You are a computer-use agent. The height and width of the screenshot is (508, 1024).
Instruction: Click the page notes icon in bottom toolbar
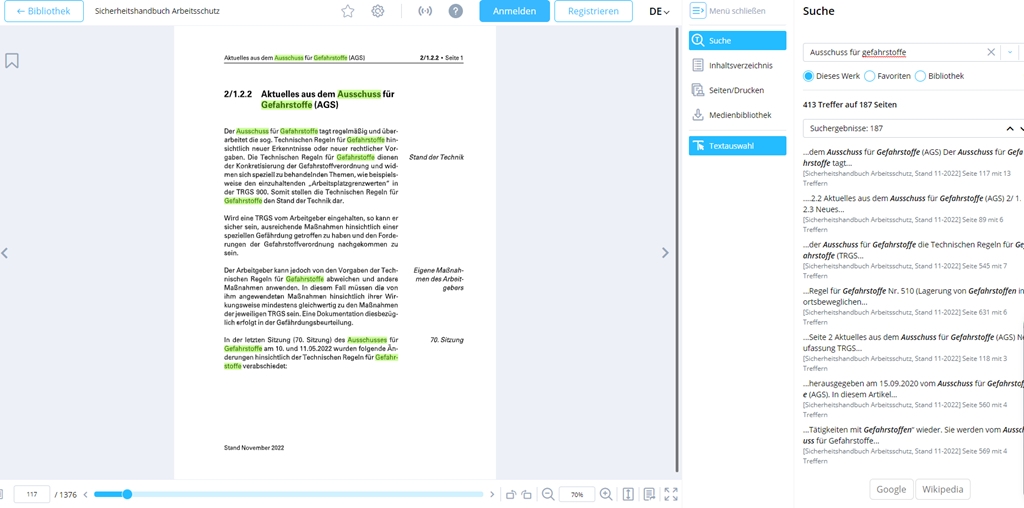tap(650, 494)
